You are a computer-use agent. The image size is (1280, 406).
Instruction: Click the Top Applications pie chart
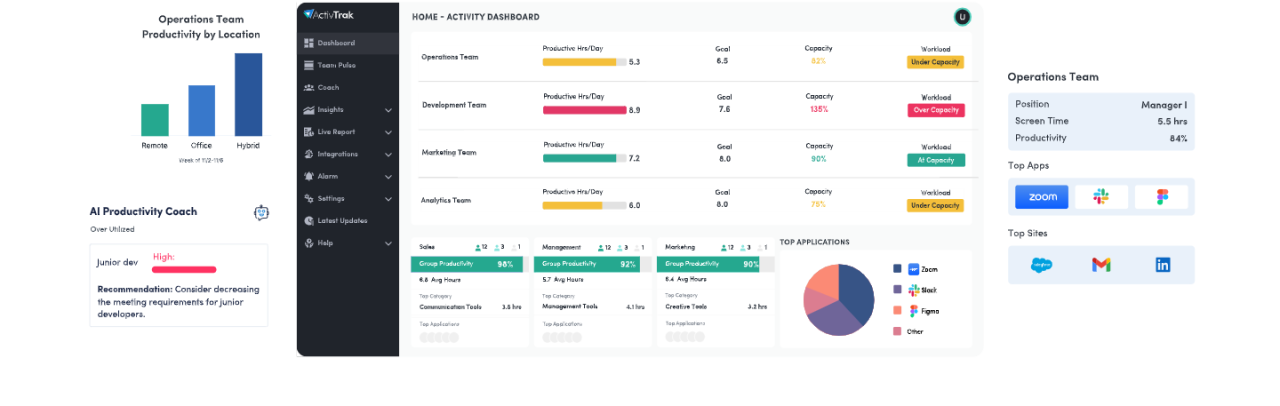coord(839,300)
